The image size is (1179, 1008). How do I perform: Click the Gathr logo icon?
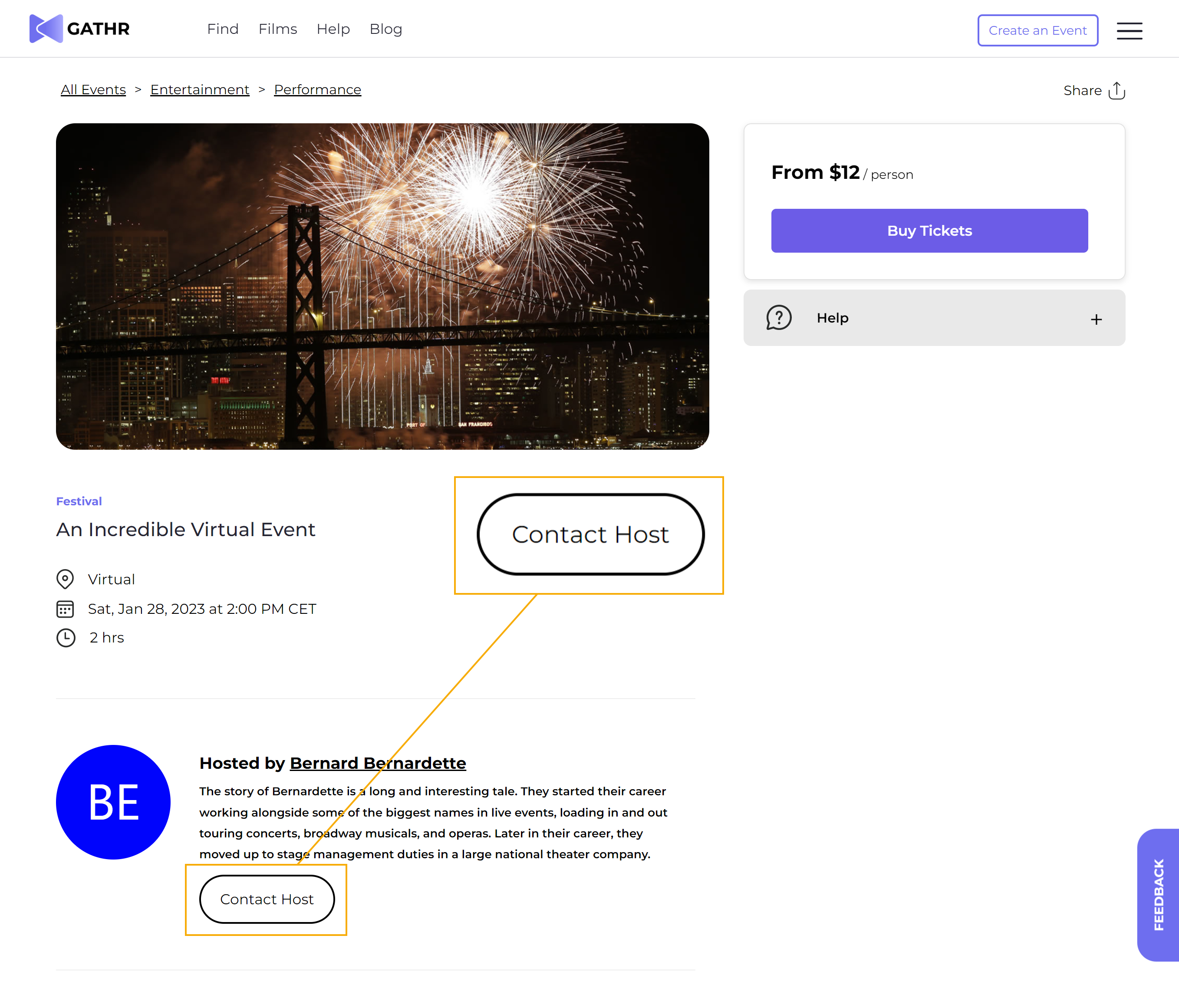pos(46,29)
